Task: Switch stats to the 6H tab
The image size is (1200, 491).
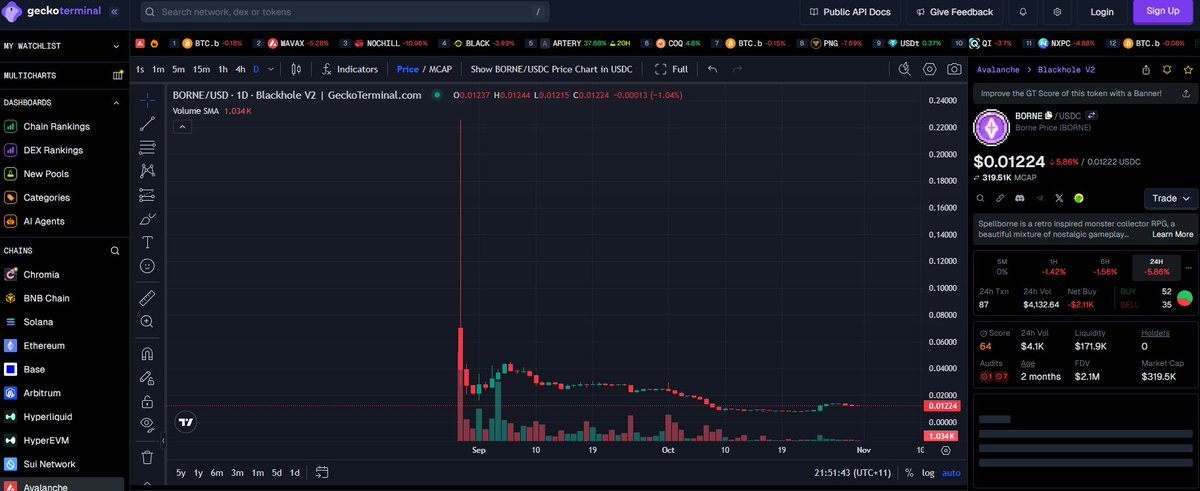Action: click(1105, 267)
